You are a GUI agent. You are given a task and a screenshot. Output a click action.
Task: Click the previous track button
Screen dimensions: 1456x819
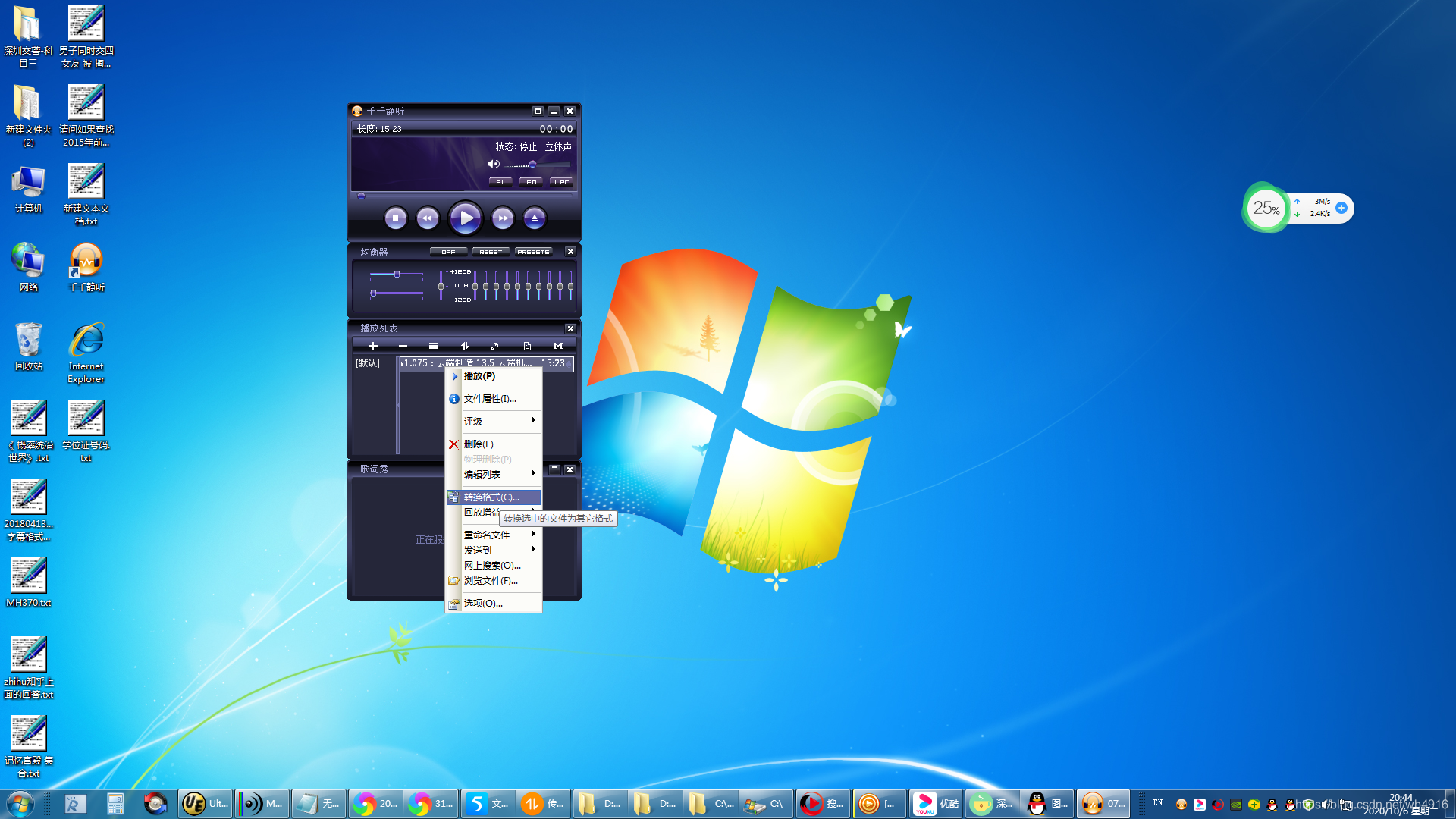[x=428, y=218]
